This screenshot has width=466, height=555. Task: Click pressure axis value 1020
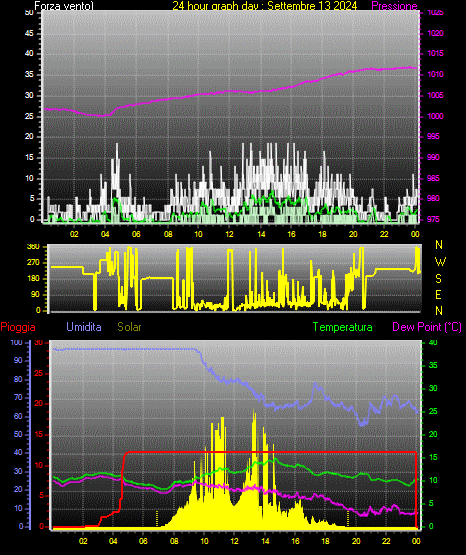coord(435,33)
